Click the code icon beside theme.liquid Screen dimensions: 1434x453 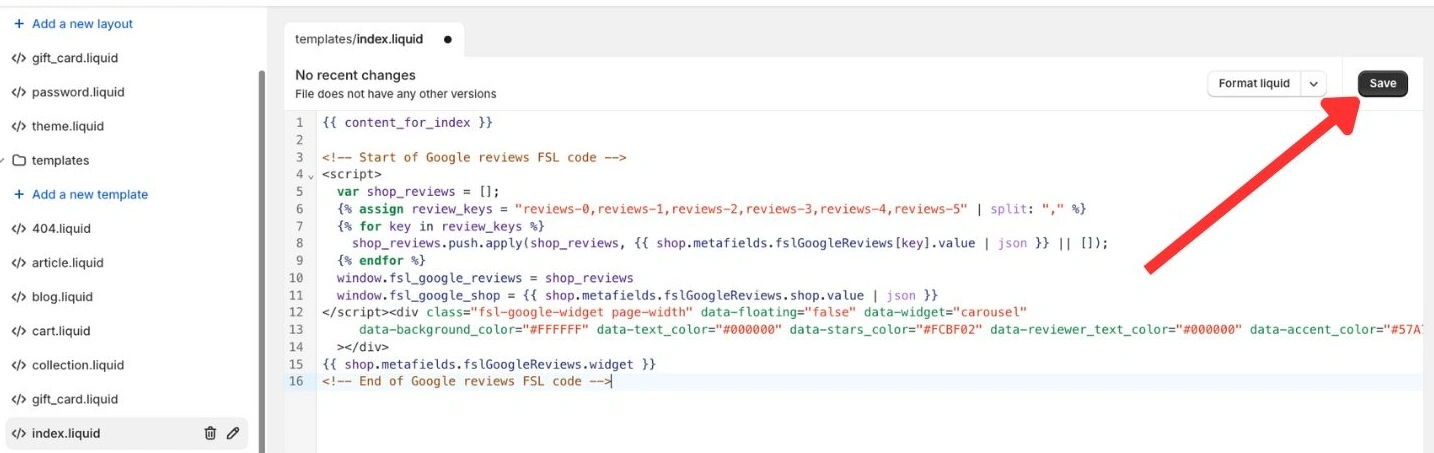click(x=19, y=126)
